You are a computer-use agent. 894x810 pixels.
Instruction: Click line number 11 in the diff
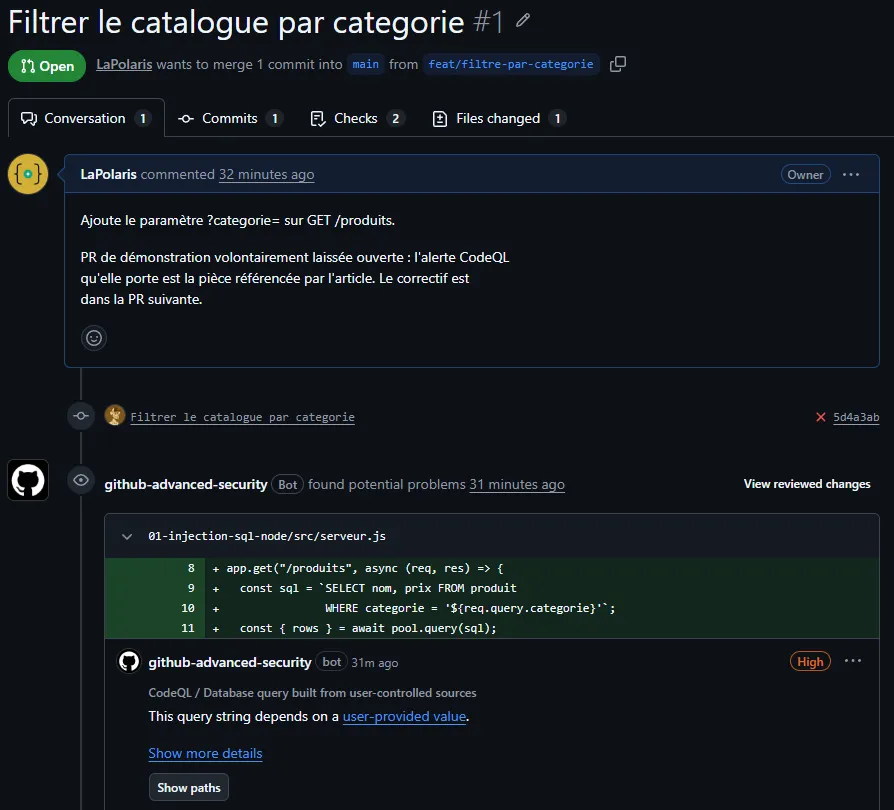pos(188,628)
